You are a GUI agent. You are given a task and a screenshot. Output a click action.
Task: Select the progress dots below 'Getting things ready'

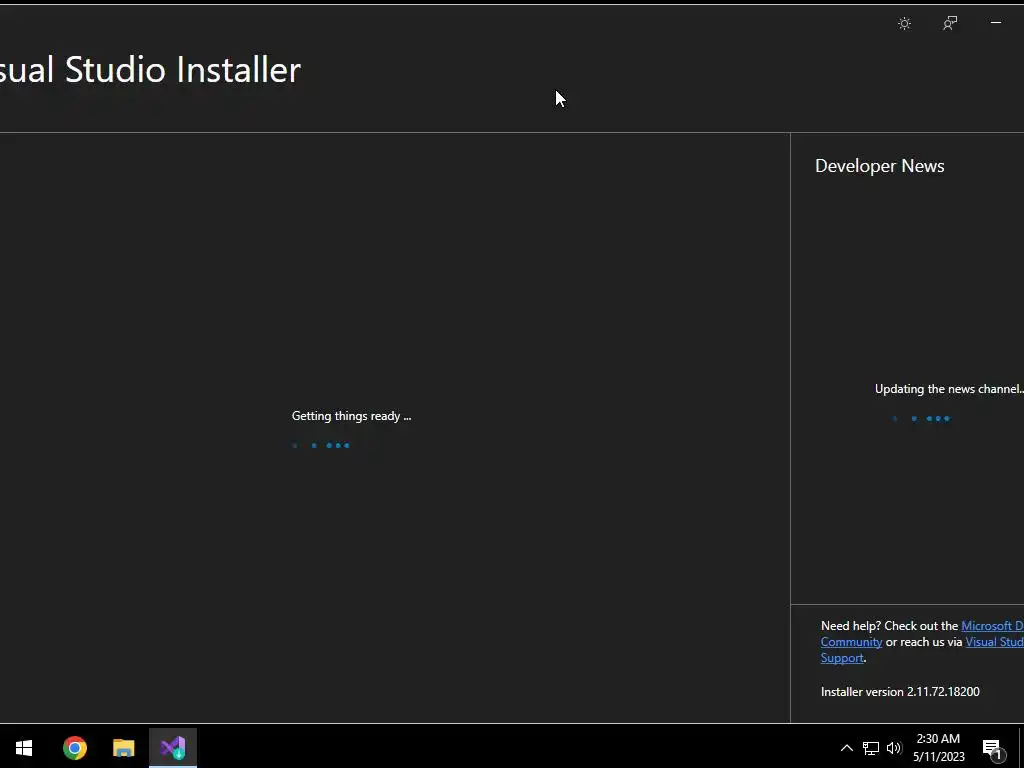click(321, 445)
